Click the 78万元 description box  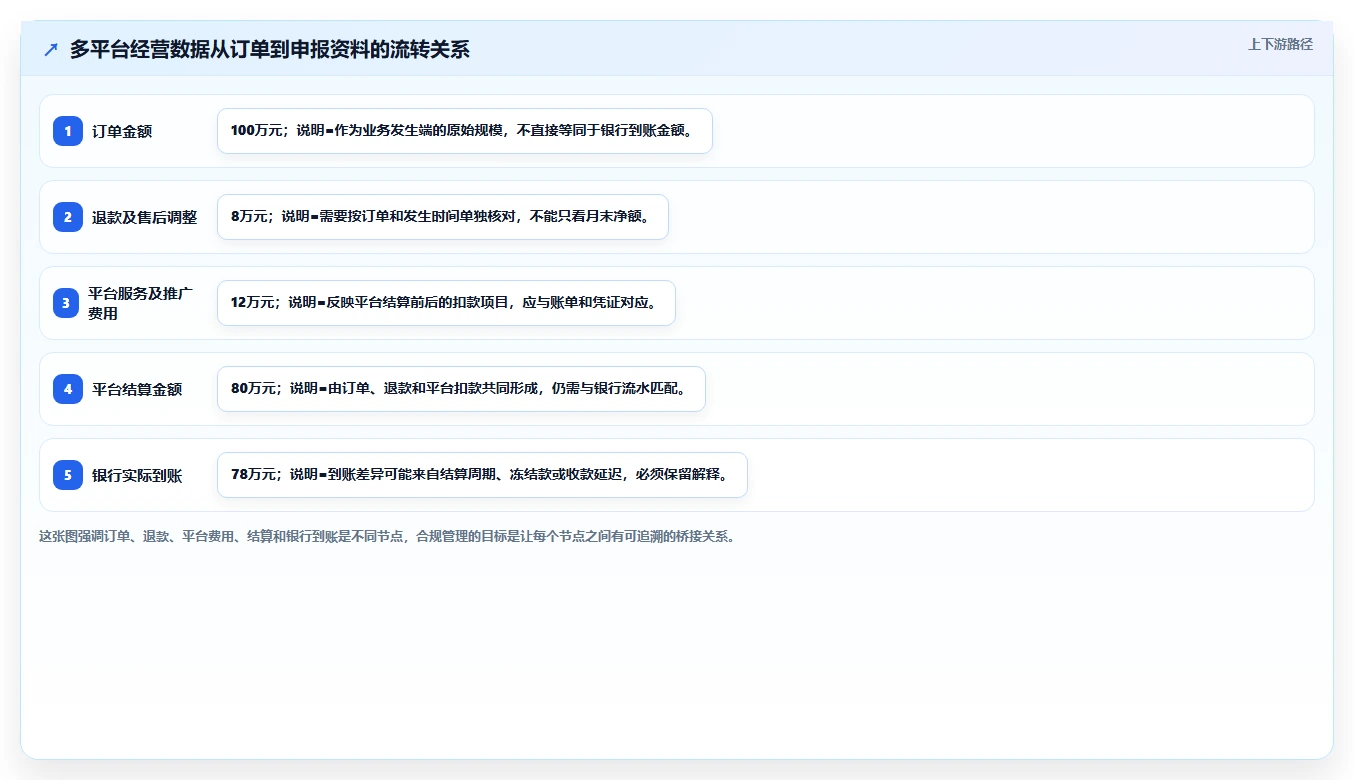coord(482,475)
